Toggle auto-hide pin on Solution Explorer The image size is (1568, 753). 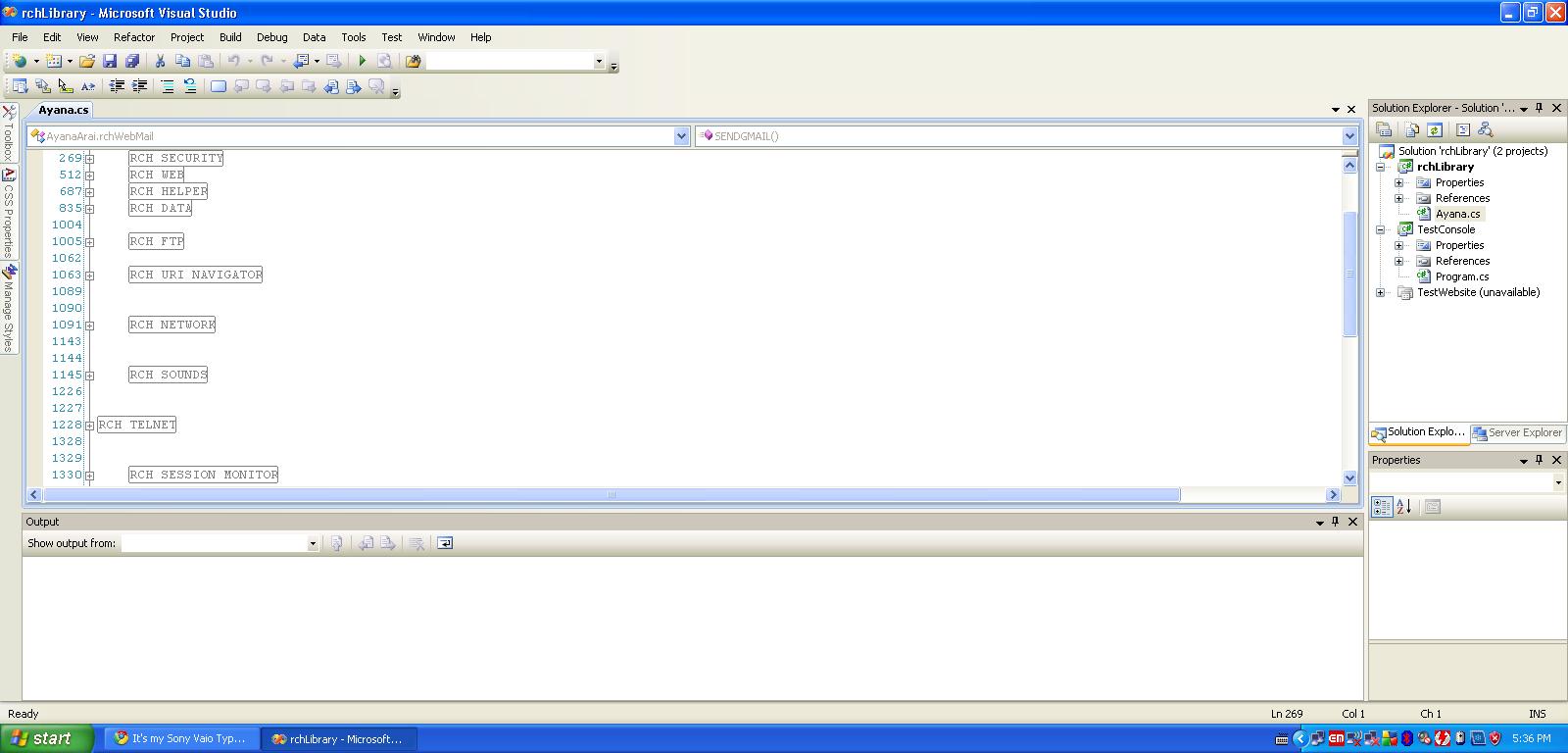tap(1540, 108)
